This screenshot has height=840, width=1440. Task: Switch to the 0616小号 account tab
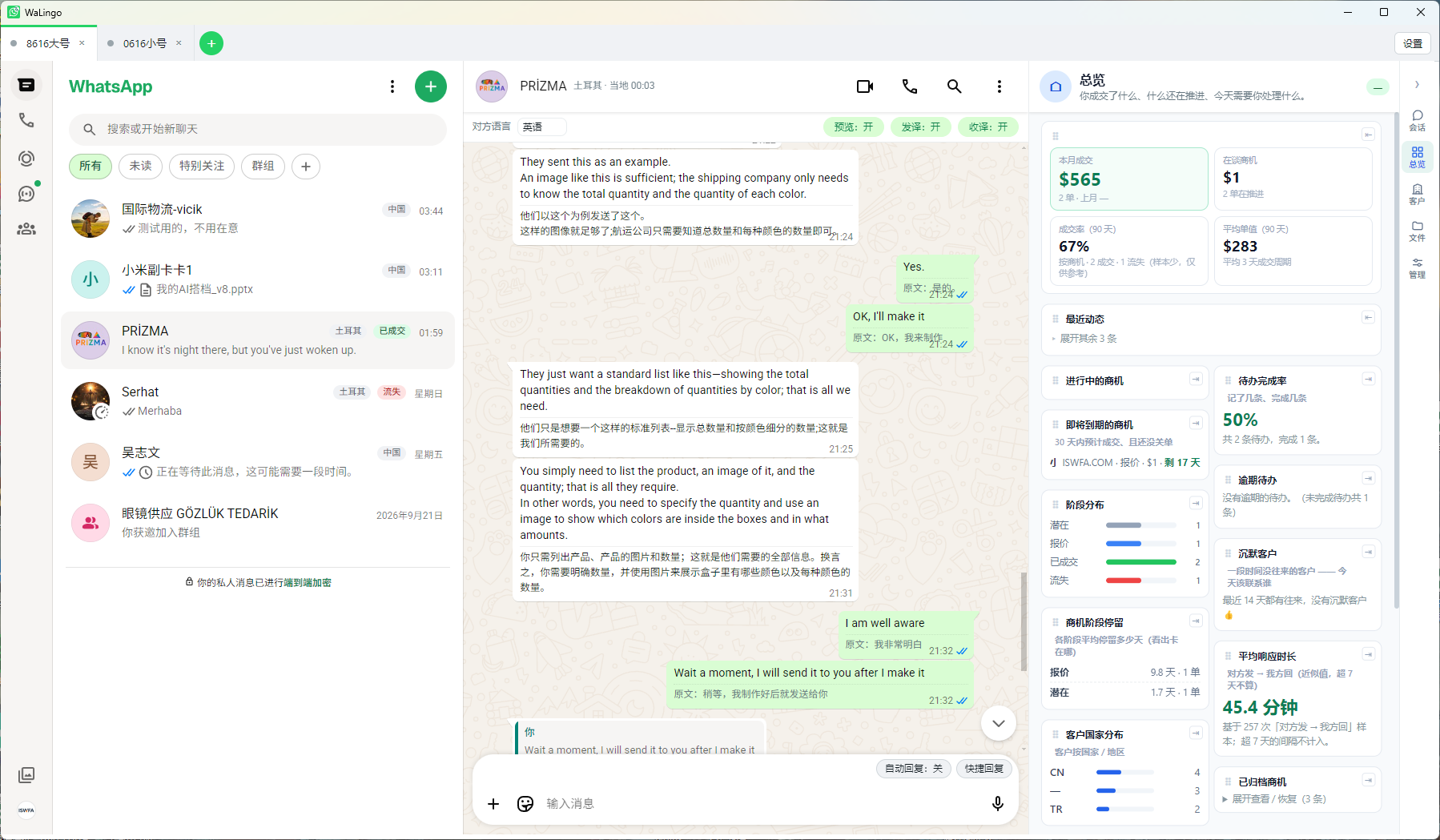[145, 43]
